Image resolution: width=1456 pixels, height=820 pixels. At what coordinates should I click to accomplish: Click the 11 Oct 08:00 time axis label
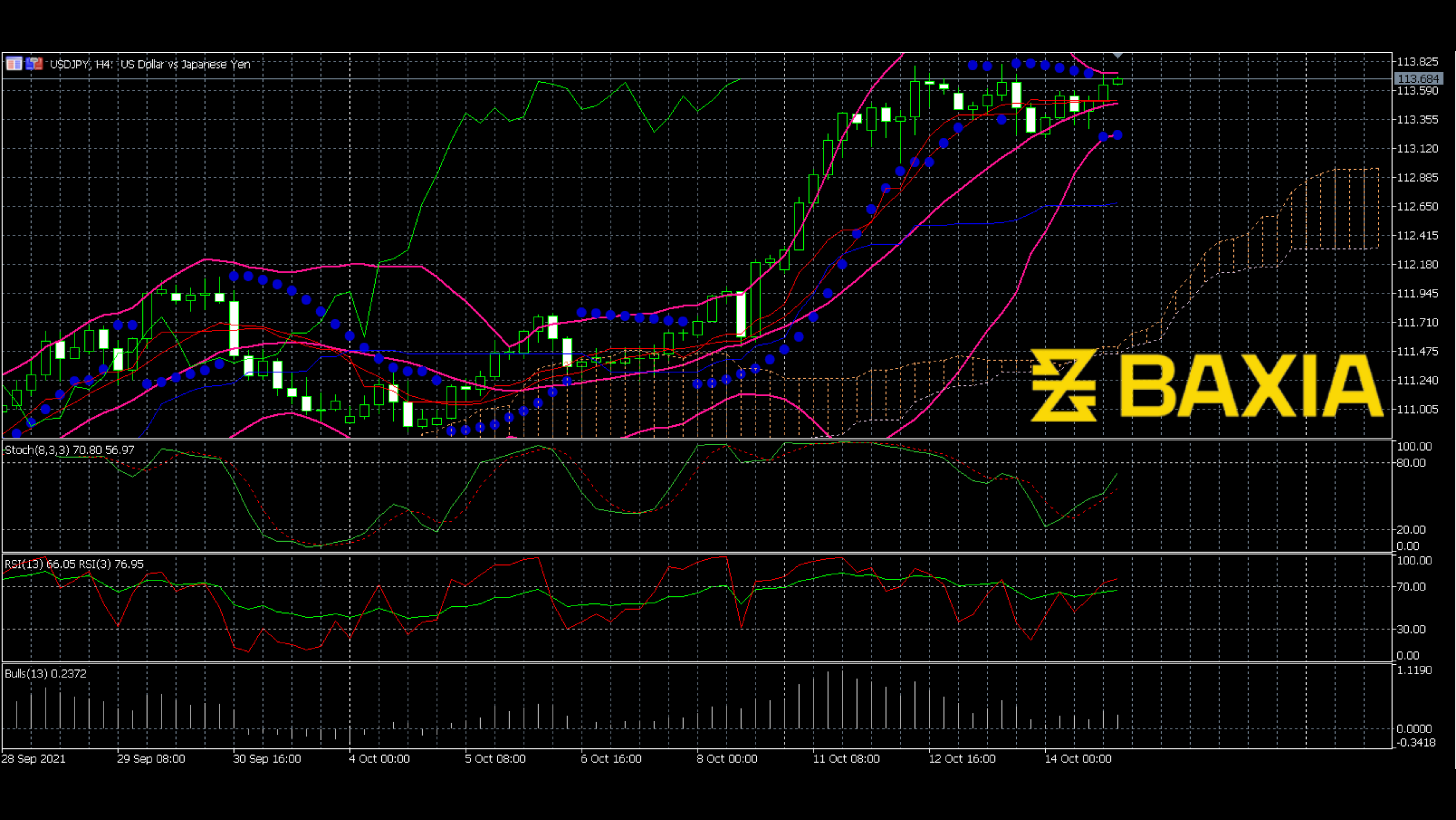coord(846,759)
